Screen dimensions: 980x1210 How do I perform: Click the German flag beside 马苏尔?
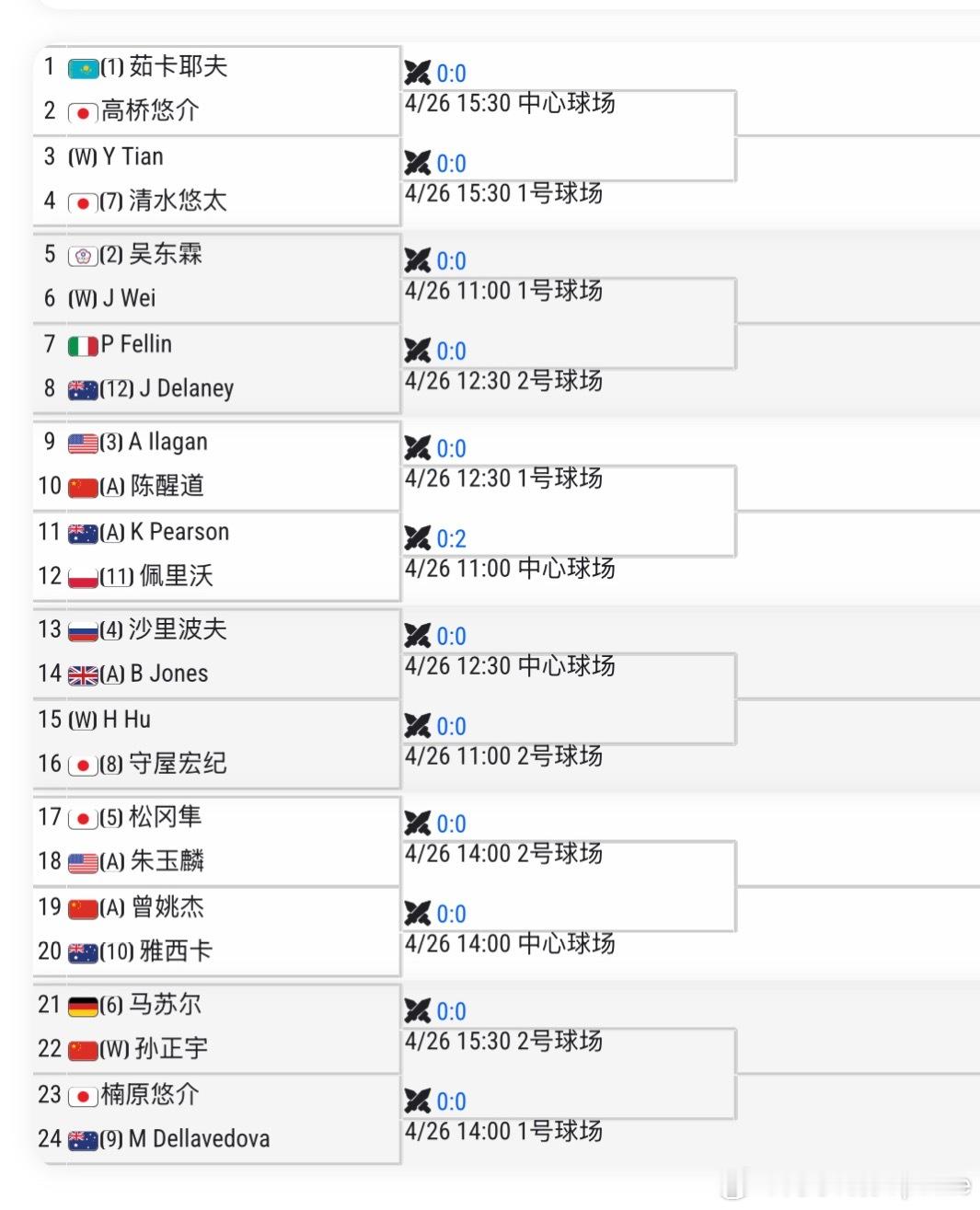pos(83,1007)
